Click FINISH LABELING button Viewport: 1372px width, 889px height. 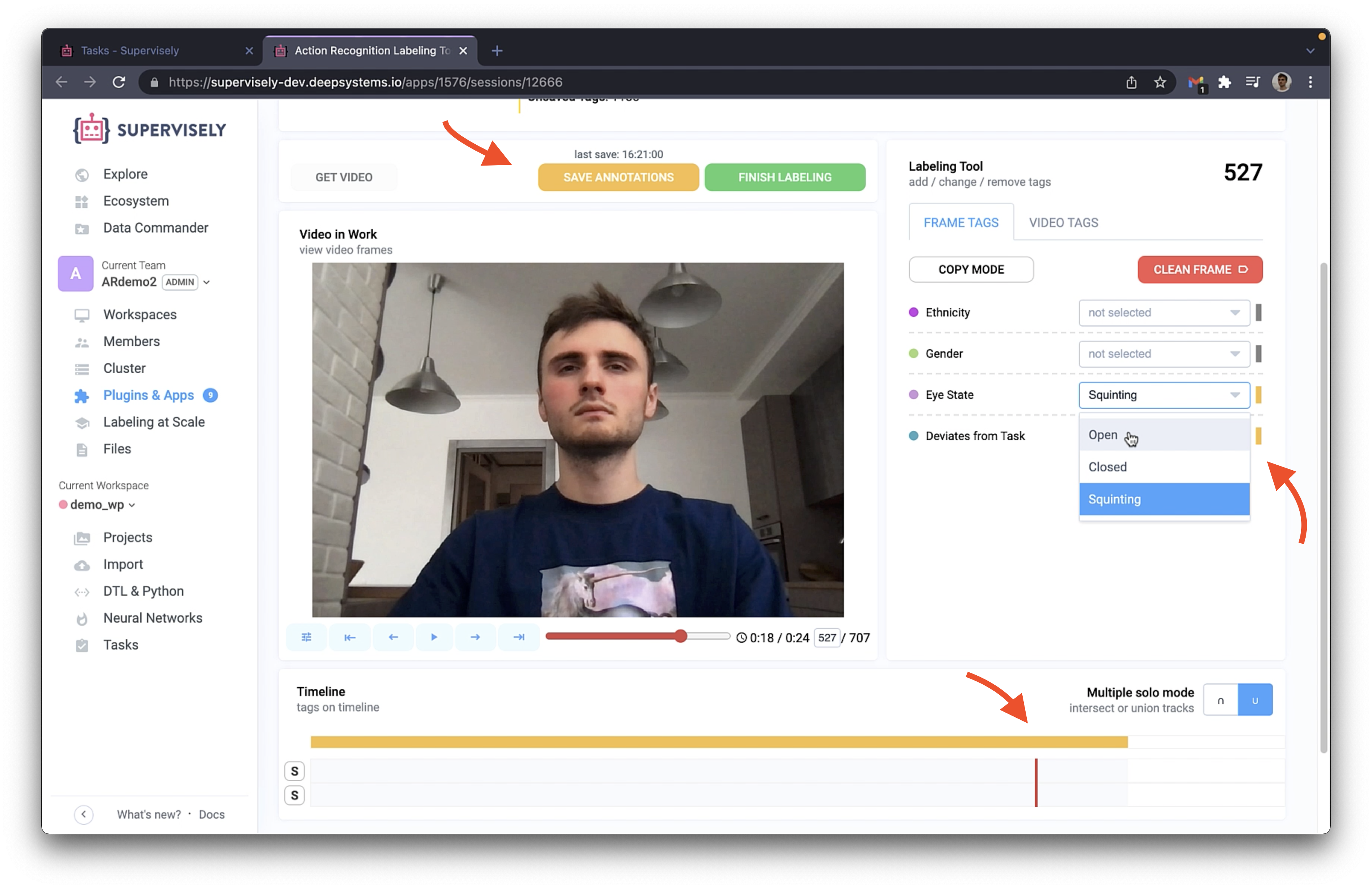pyautogui.click(x=784, y=177)
